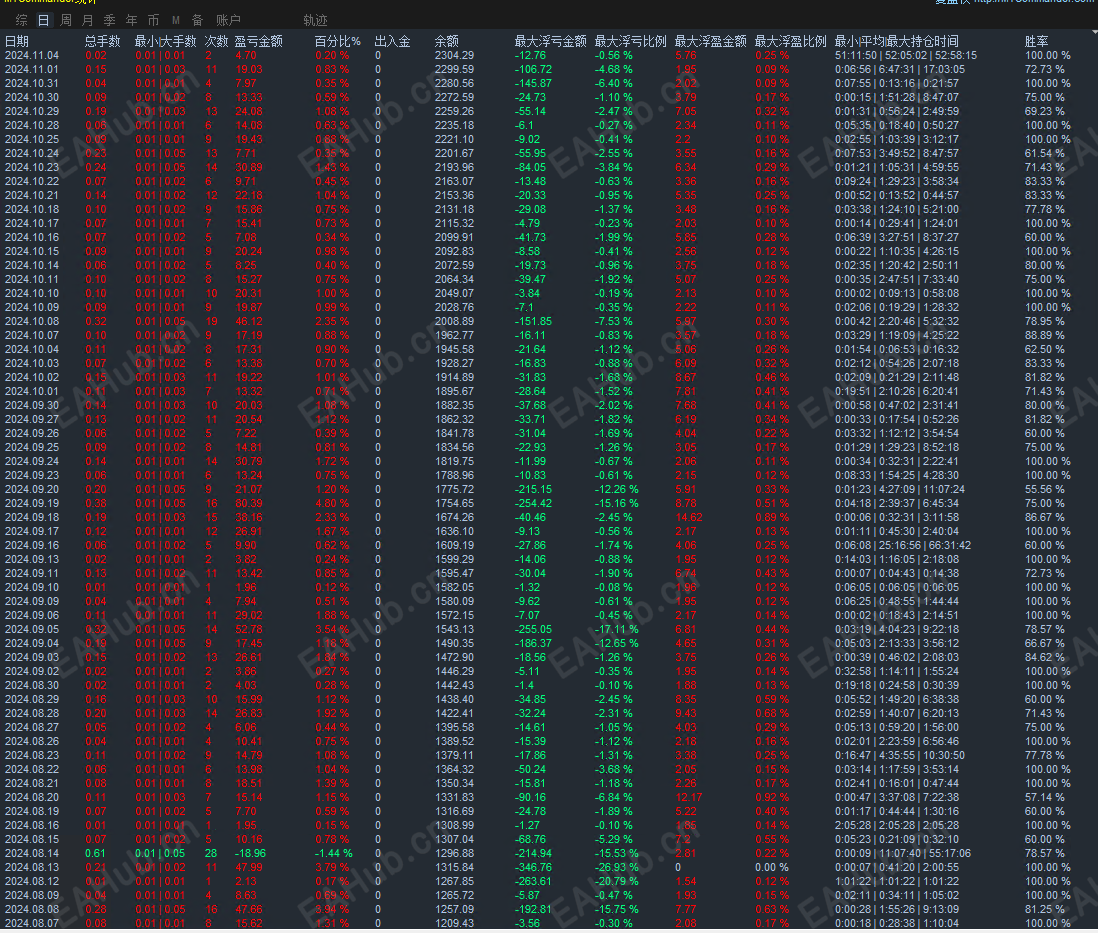Image resolution: width=1098 pixels, height=933 pixels.
Task: Click the floating loss ratio -15.16 %
Action: click(x=616, y=504)
